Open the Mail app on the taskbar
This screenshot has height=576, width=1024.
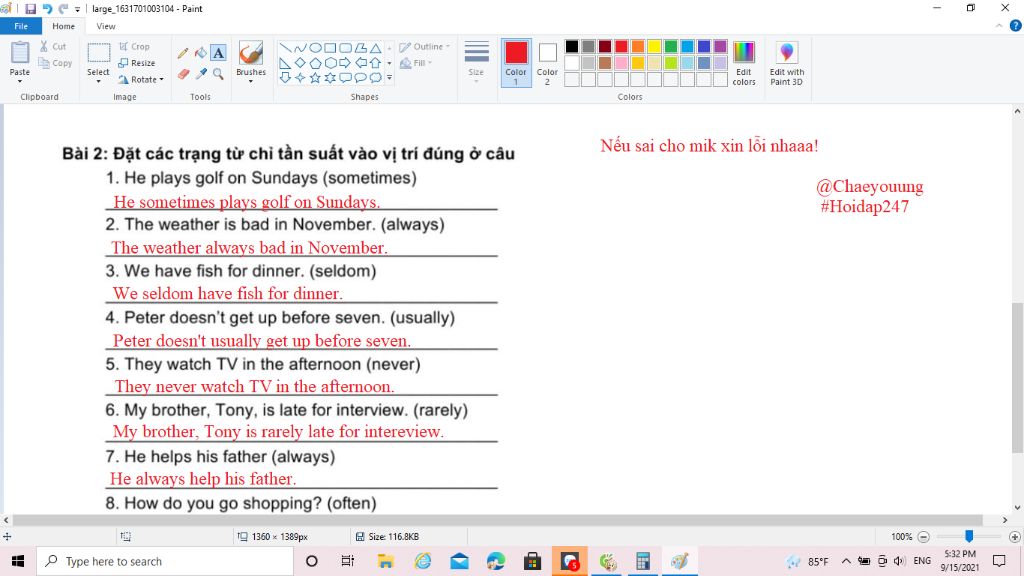pyautogui.click(x=459, y=561)
